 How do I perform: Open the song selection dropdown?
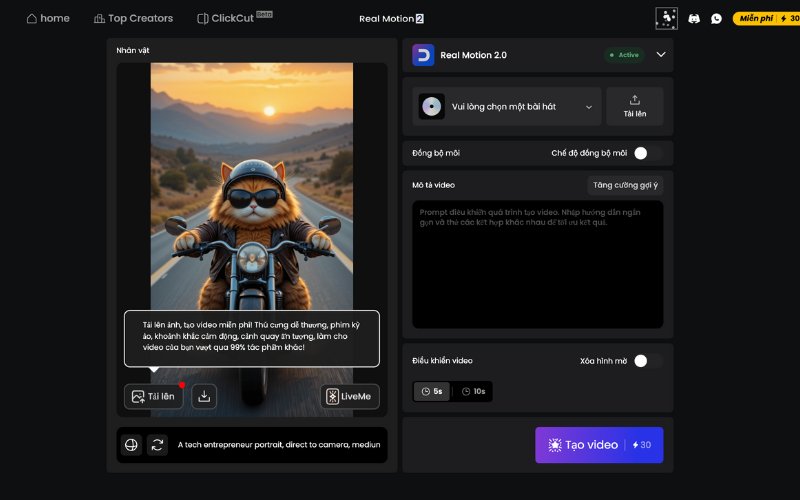click(507, 107)
